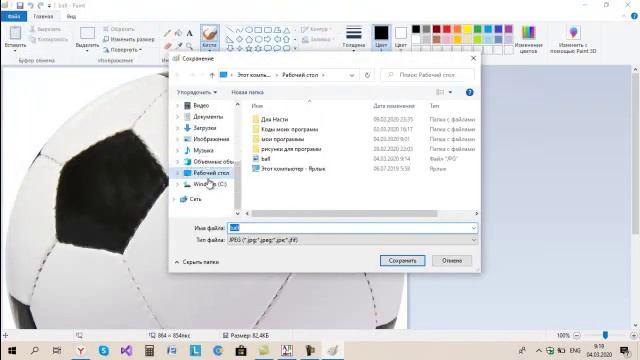
Task: Open taskbar search magnifier
Action: coord(35,351)
